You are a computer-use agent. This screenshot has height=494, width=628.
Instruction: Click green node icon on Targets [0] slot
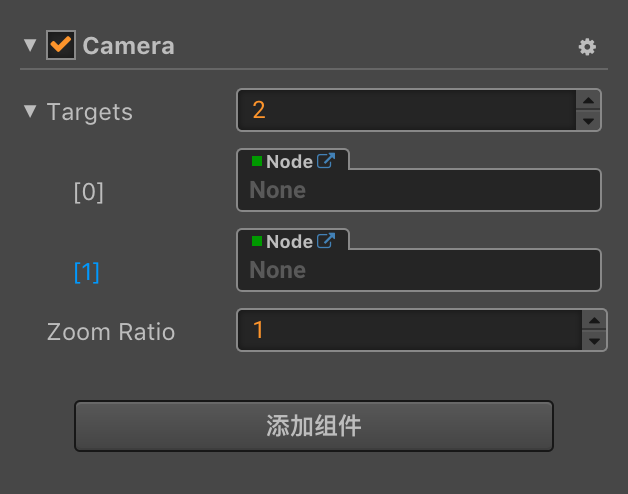257,161
